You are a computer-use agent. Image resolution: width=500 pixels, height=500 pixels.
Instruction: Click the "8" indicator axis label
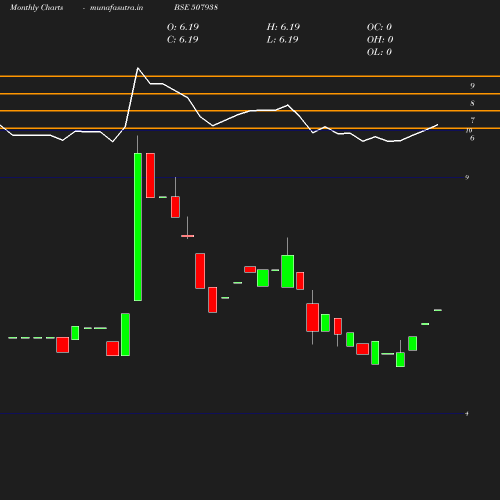472,103
